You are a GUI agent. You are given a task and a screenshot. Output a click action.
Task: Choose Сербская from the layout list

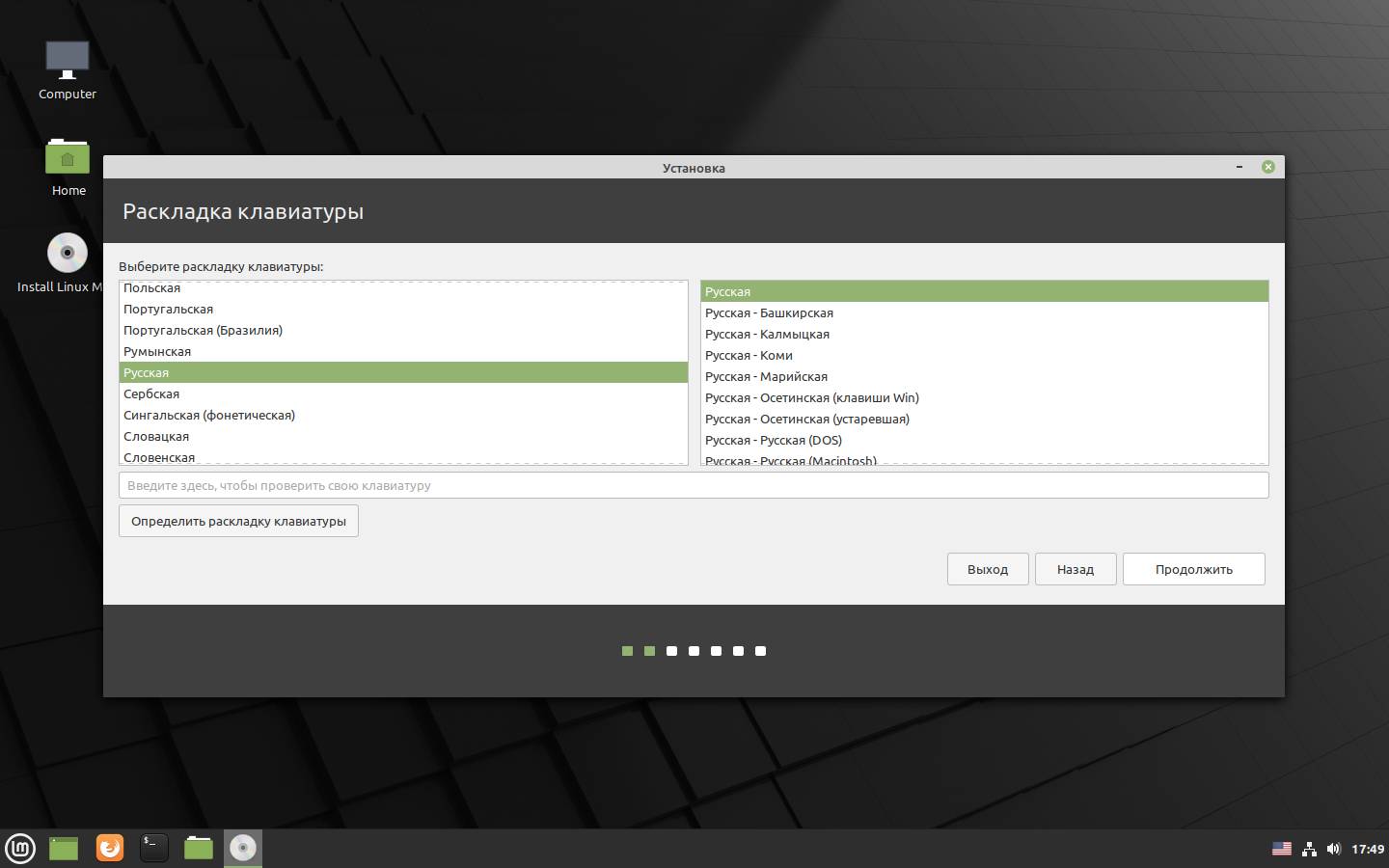[151, 393]
